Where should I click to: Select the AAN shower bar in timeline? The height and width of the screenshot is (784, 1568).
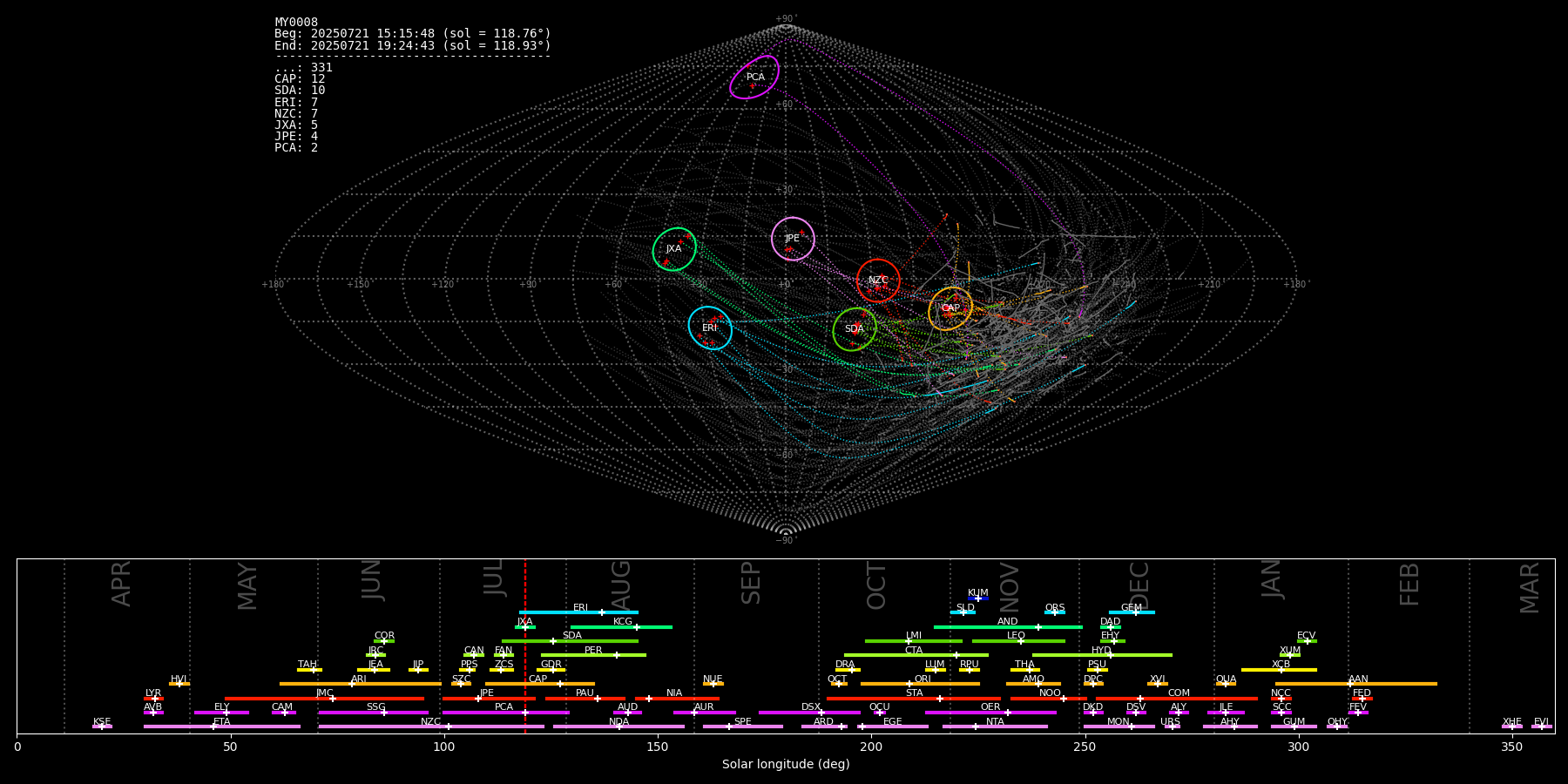click(x=1356, y=684)
